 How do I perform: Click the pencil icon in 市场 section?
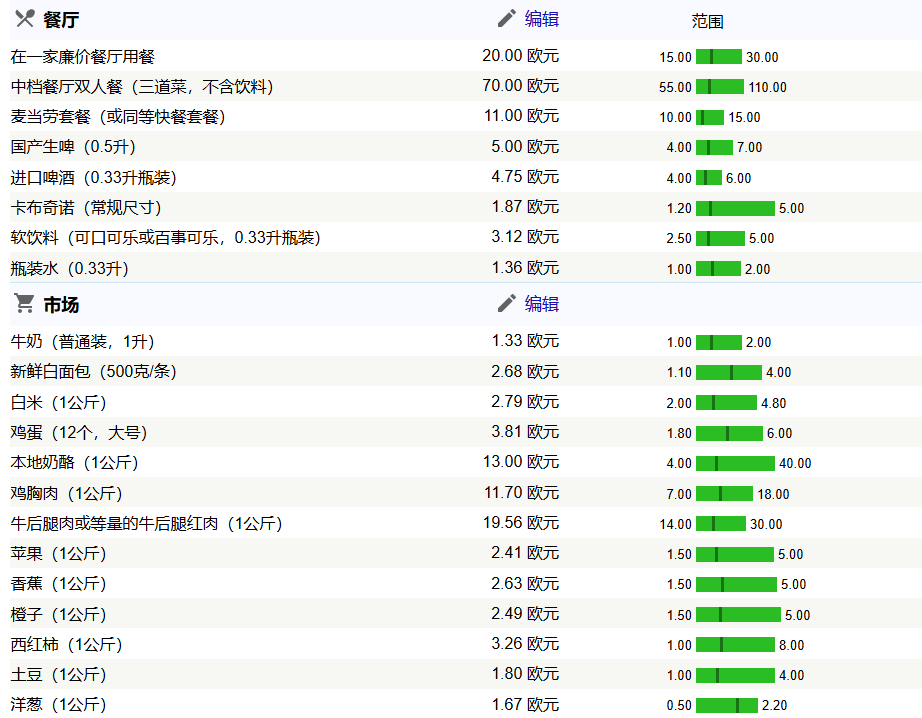(x=507, y=304)
